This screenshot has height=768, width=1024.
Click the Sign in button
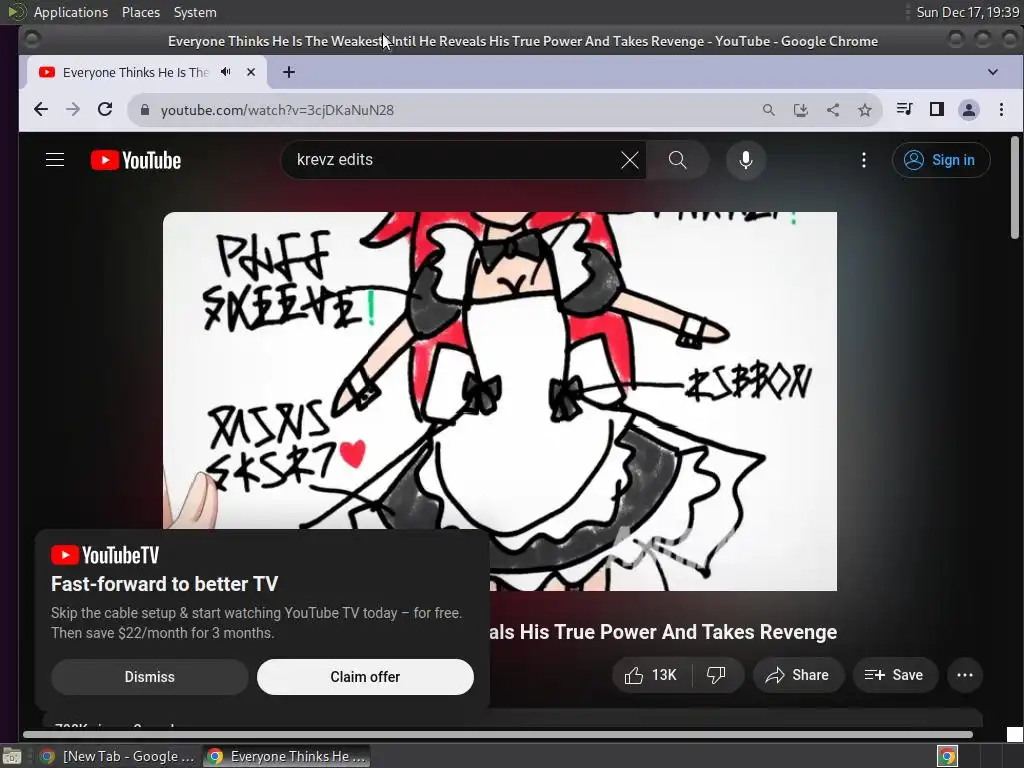(x=941, y=160)
